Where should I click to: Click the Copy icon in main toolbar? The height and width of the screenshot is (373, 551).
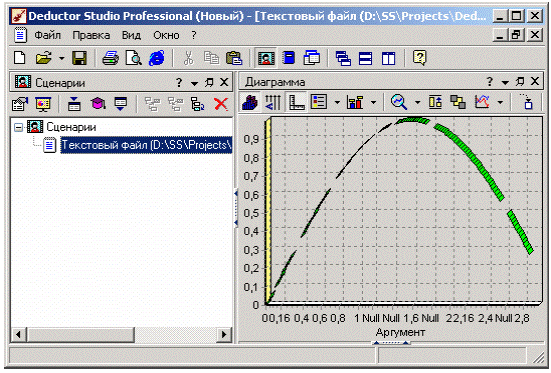tap(212, 58)
